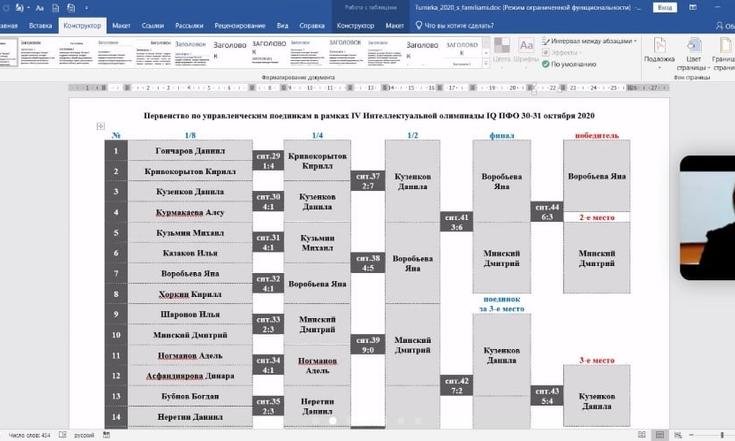Image resolution: width=735 pixels, height=441 pixels.
Task: Open the Вставка ribbon tab
Action: click(40, 26)
